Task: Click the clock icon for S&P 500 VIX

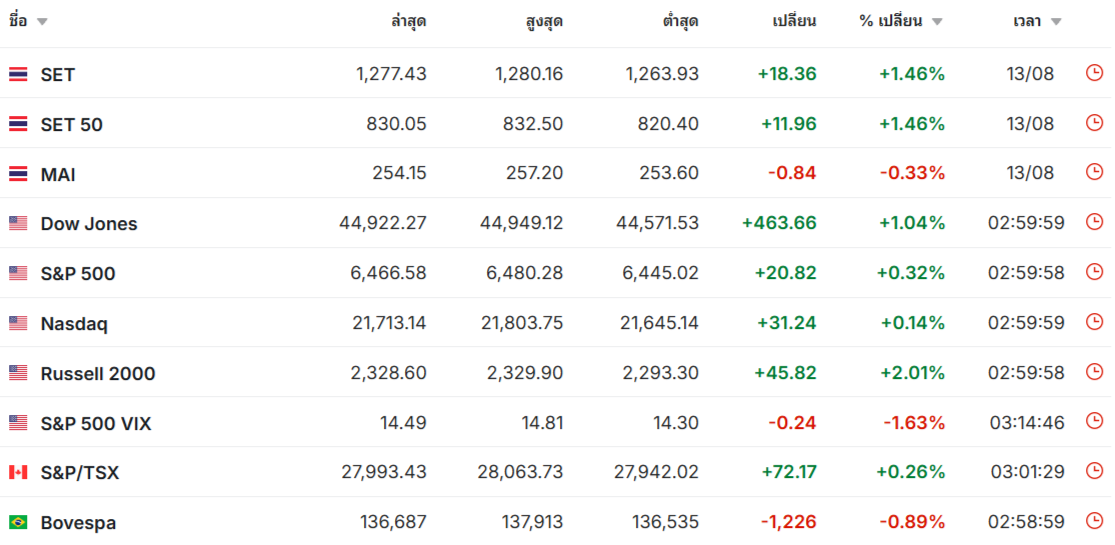Action: pos(1094,421)
